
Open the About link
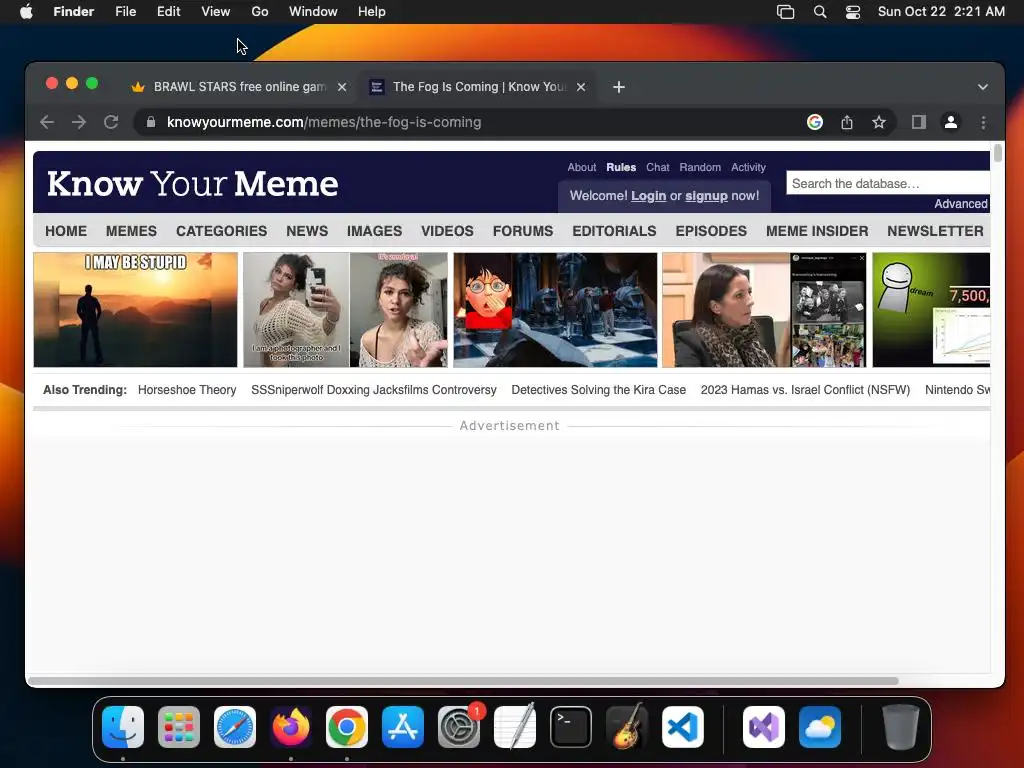[x=581, y=167]
